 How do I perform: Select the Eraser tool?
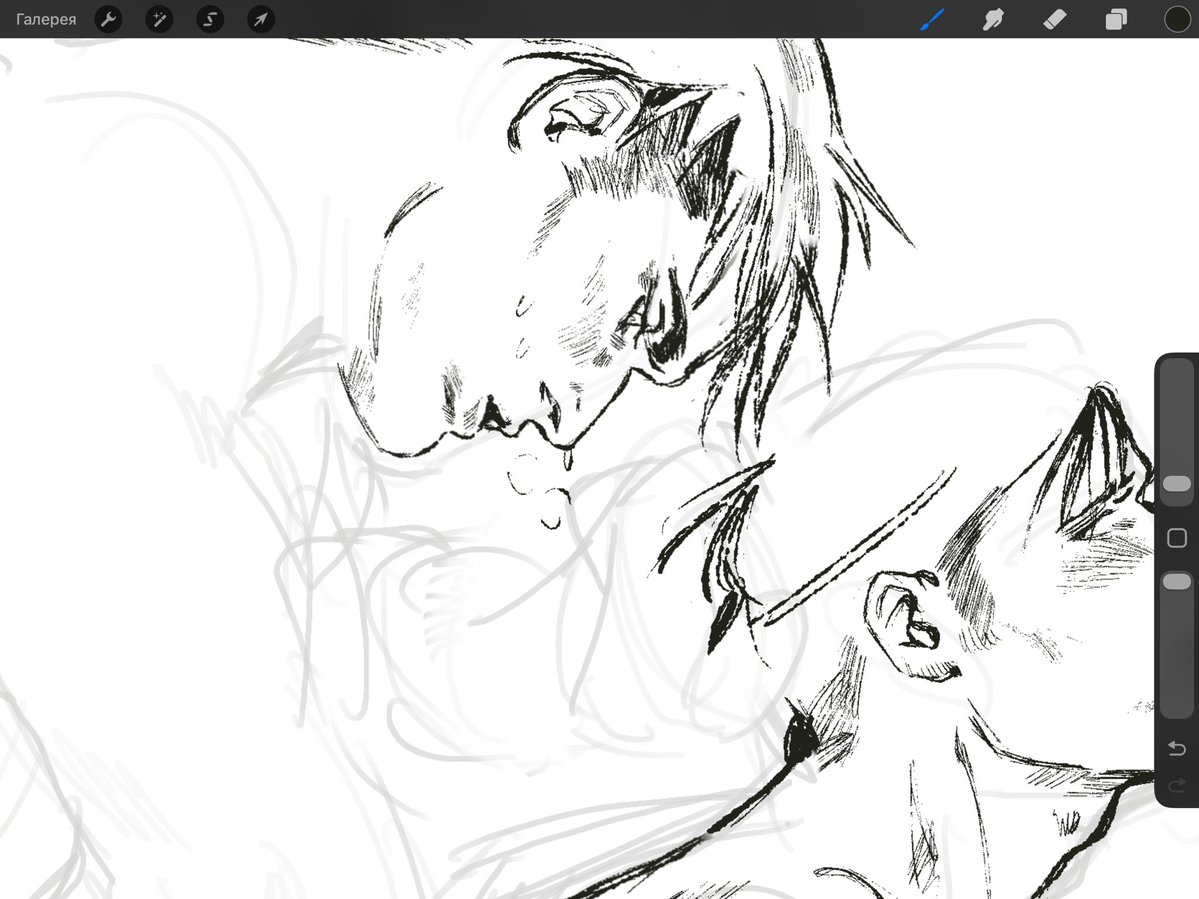click(x=1054, y=19)
